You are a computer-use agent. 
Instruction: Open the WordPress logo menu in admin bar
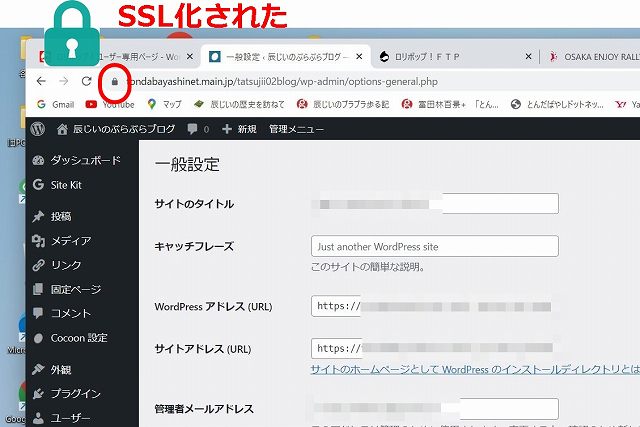[x=38, y=129]
